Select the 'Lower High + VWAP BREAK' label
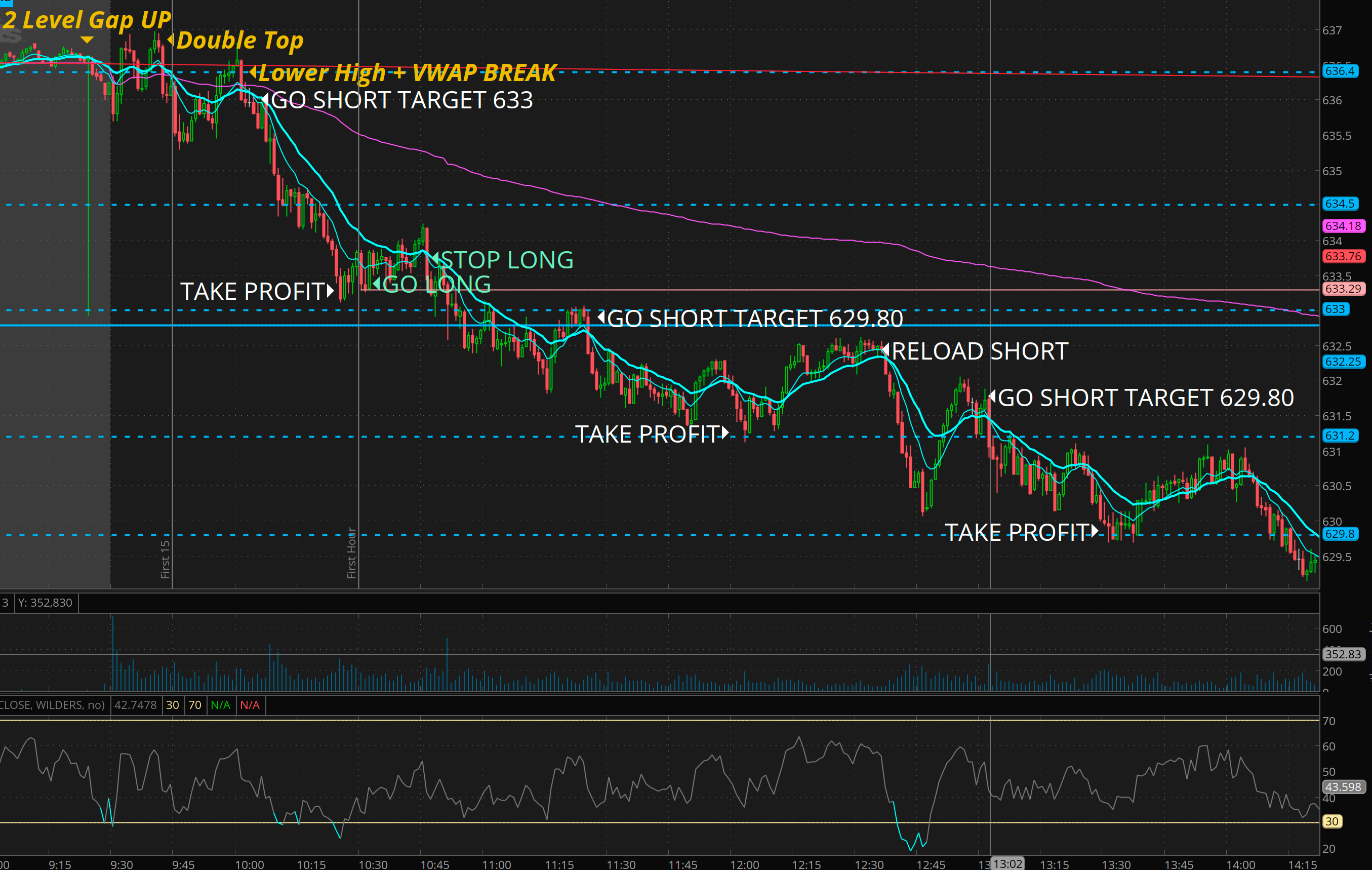 point(407,72)
